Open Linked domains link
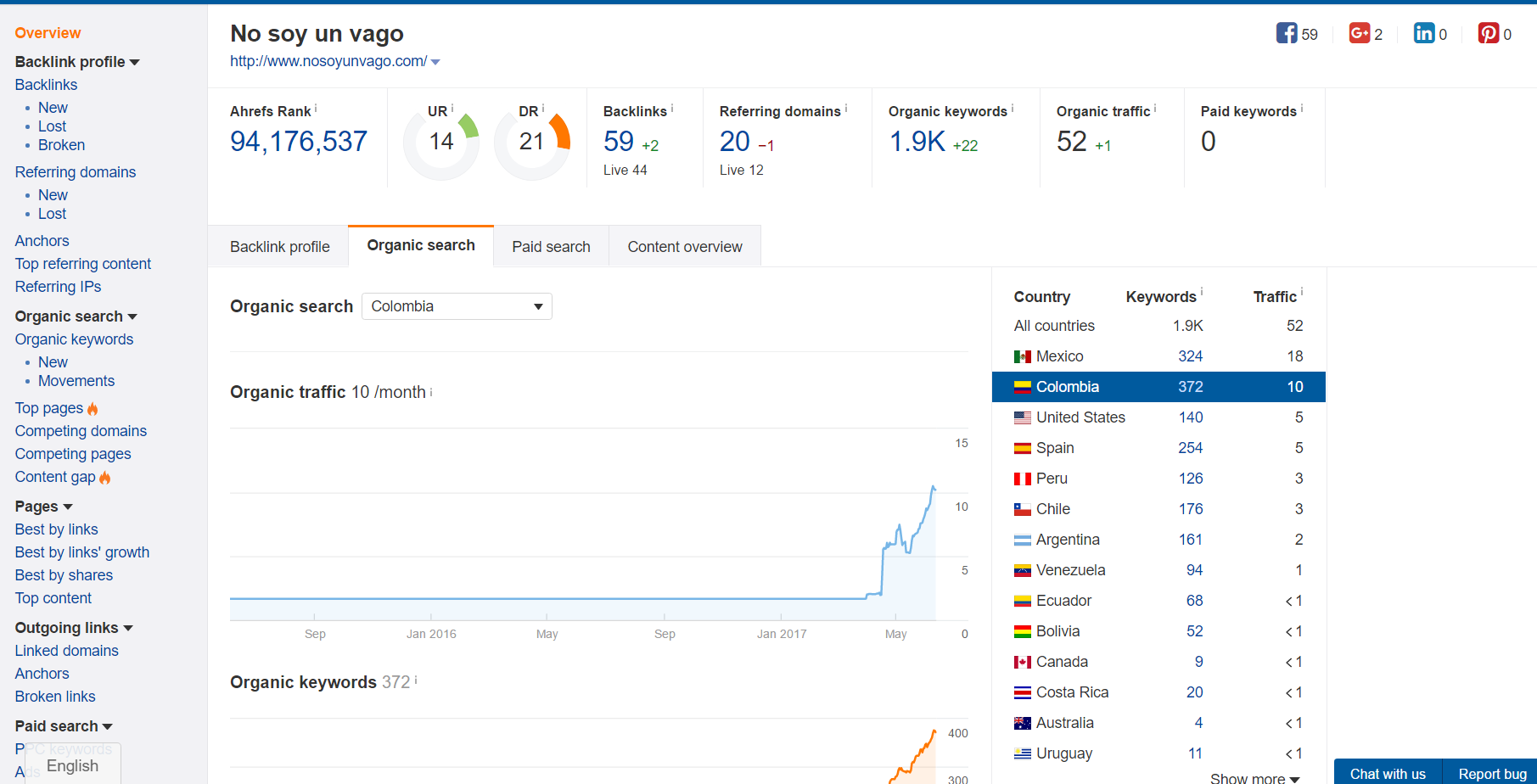The height and width of the screenshot is (784, 1537). 66,651
